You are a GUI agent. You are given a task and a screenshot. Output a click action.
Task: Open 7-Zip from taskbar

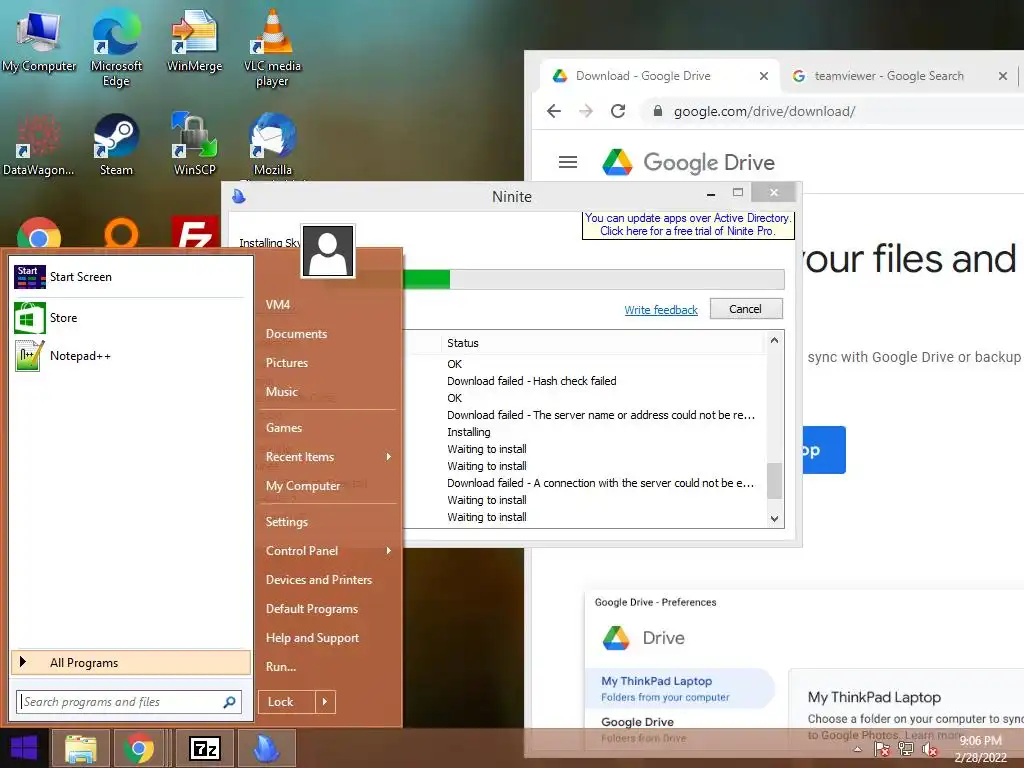[204, 748]
